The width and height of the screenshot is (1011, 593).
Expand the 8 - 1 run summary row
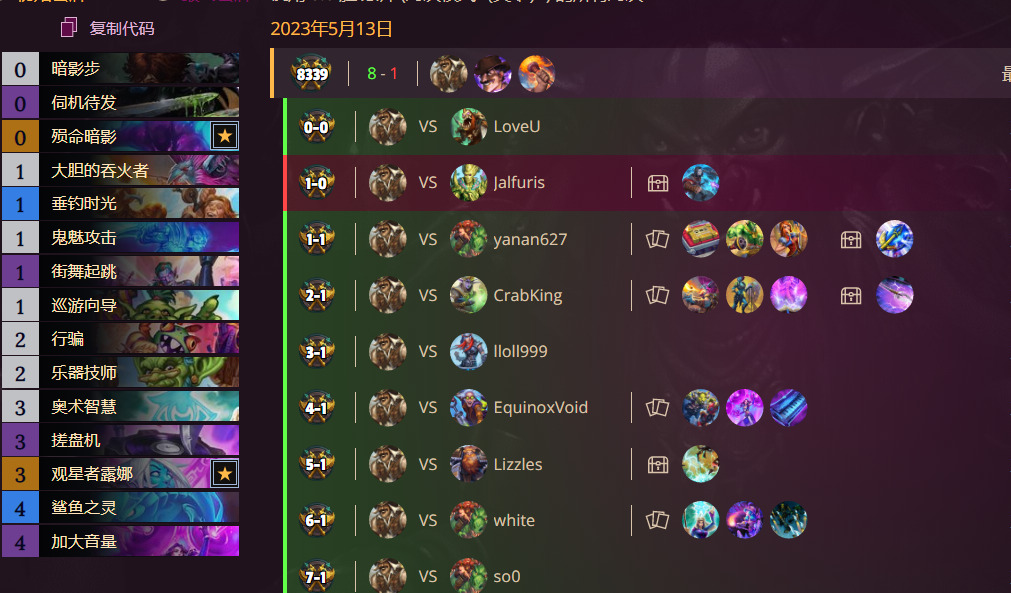click(x=640, y=73)
